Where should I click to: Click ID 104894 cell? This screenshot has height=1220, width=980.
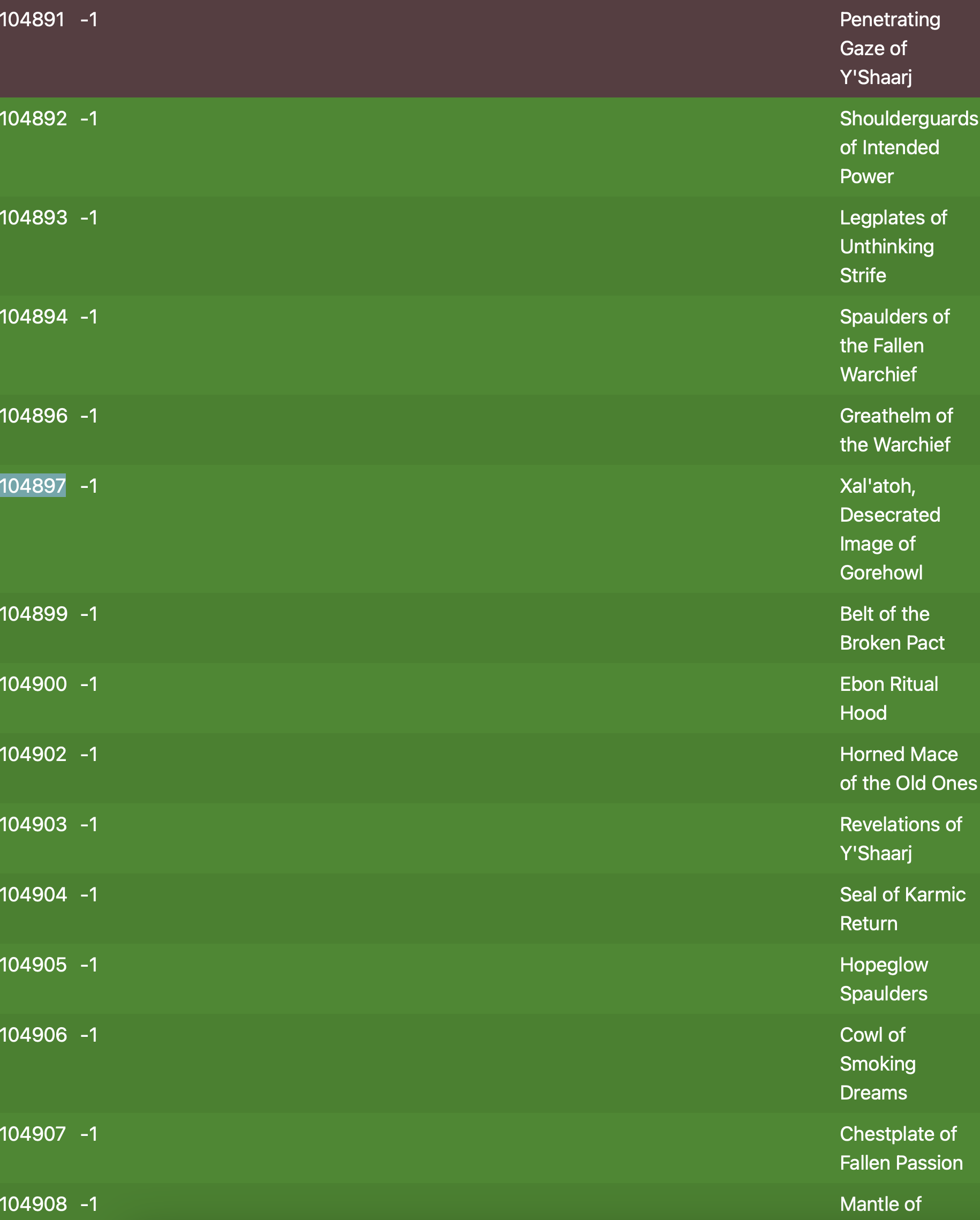point(33,317)
